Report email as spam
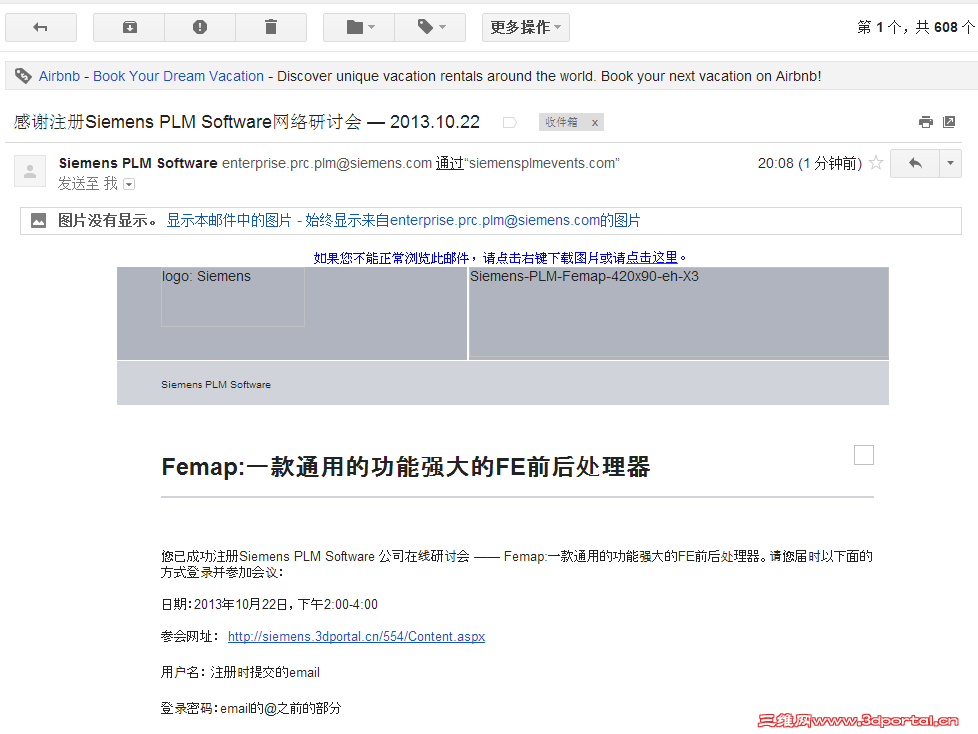978x734 pixels. 200,27
